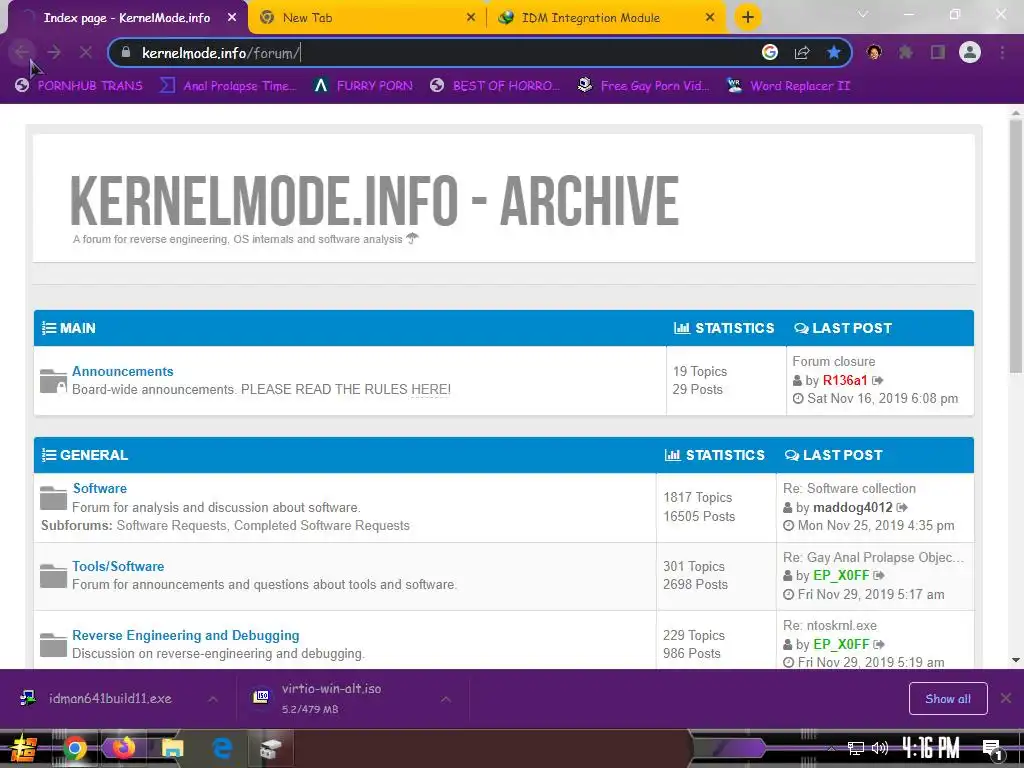
Task: Open the Tools/Software forum
Action: point(118,566)
